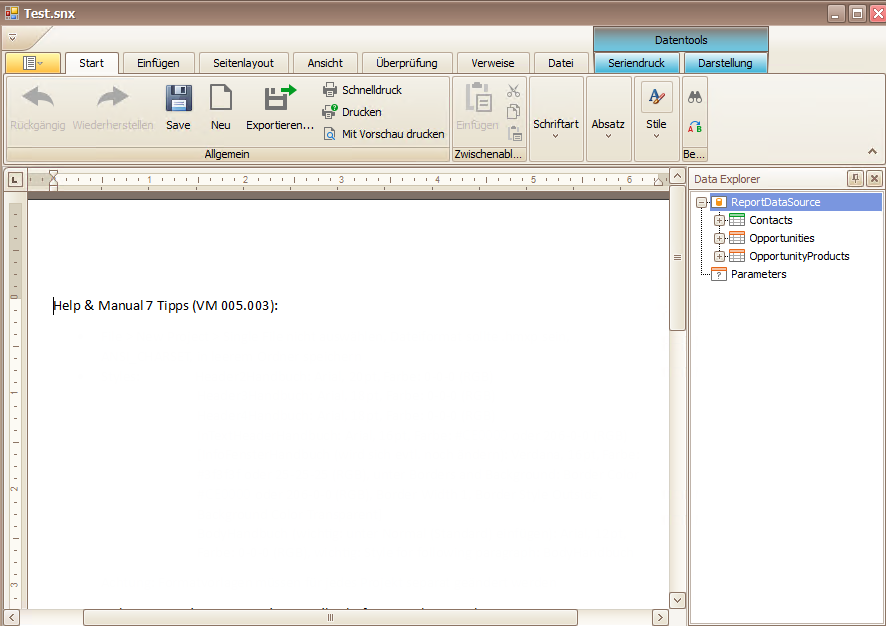
Task: Select Schnelldruck quick print
Action: 362,90
